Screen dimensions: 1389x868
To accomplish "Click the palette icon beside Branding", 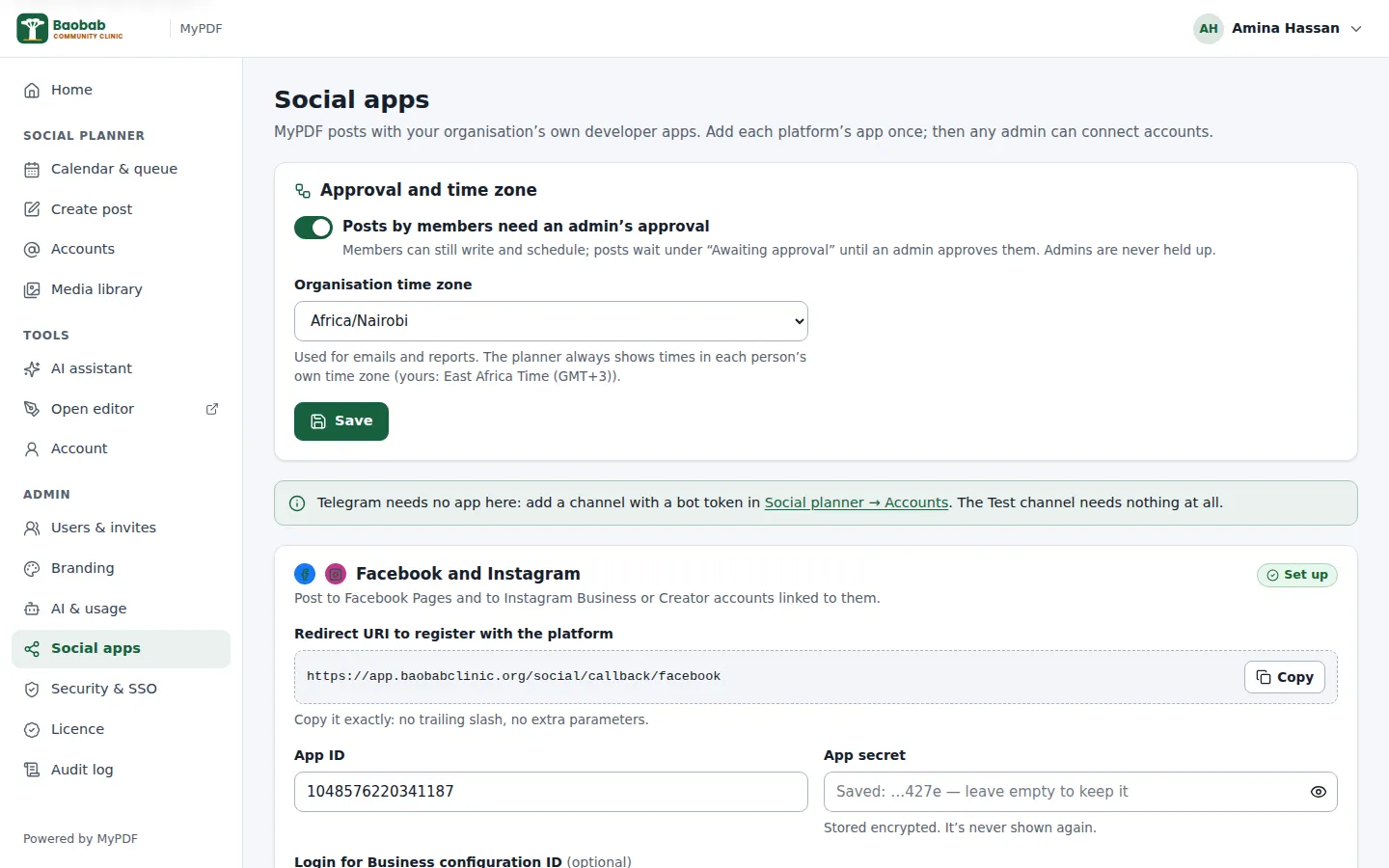I will pyautogui.click(x=32, y=568).
